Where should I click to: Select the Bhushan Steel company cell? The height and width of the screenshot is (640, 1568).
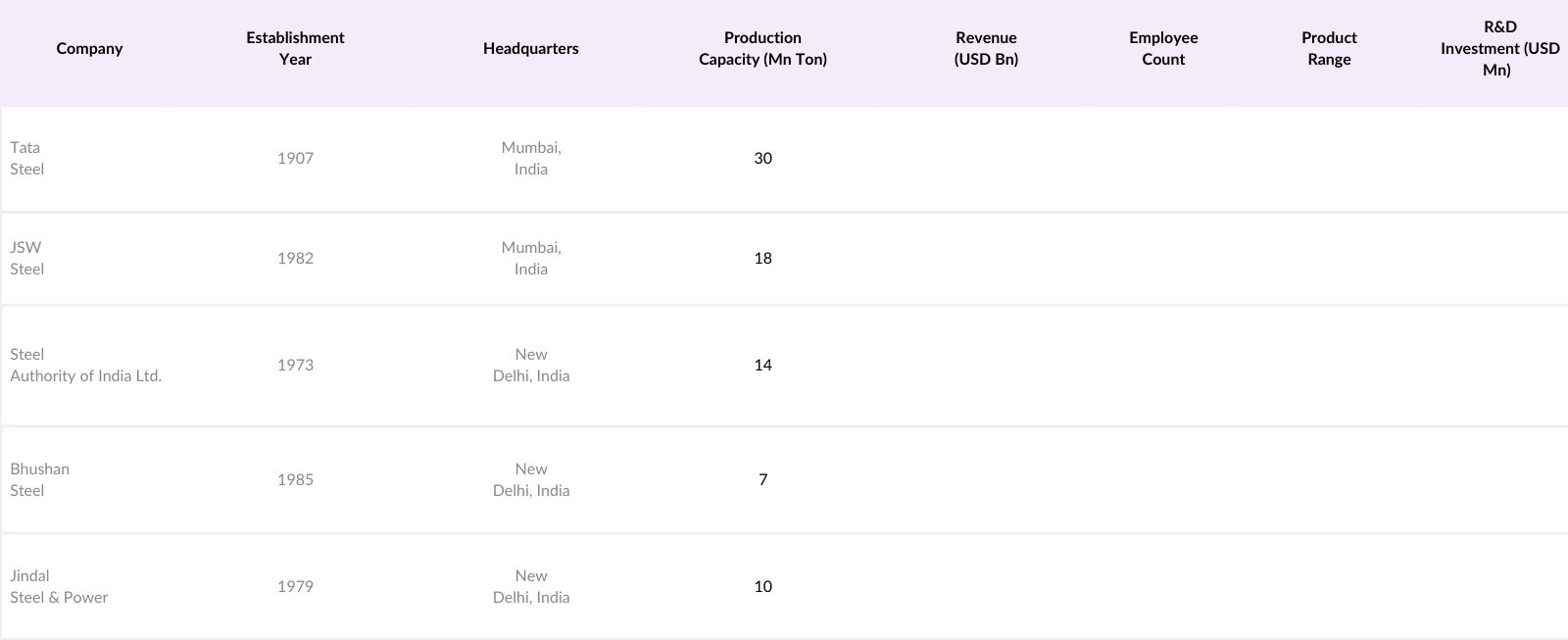[x=39, y=480]
